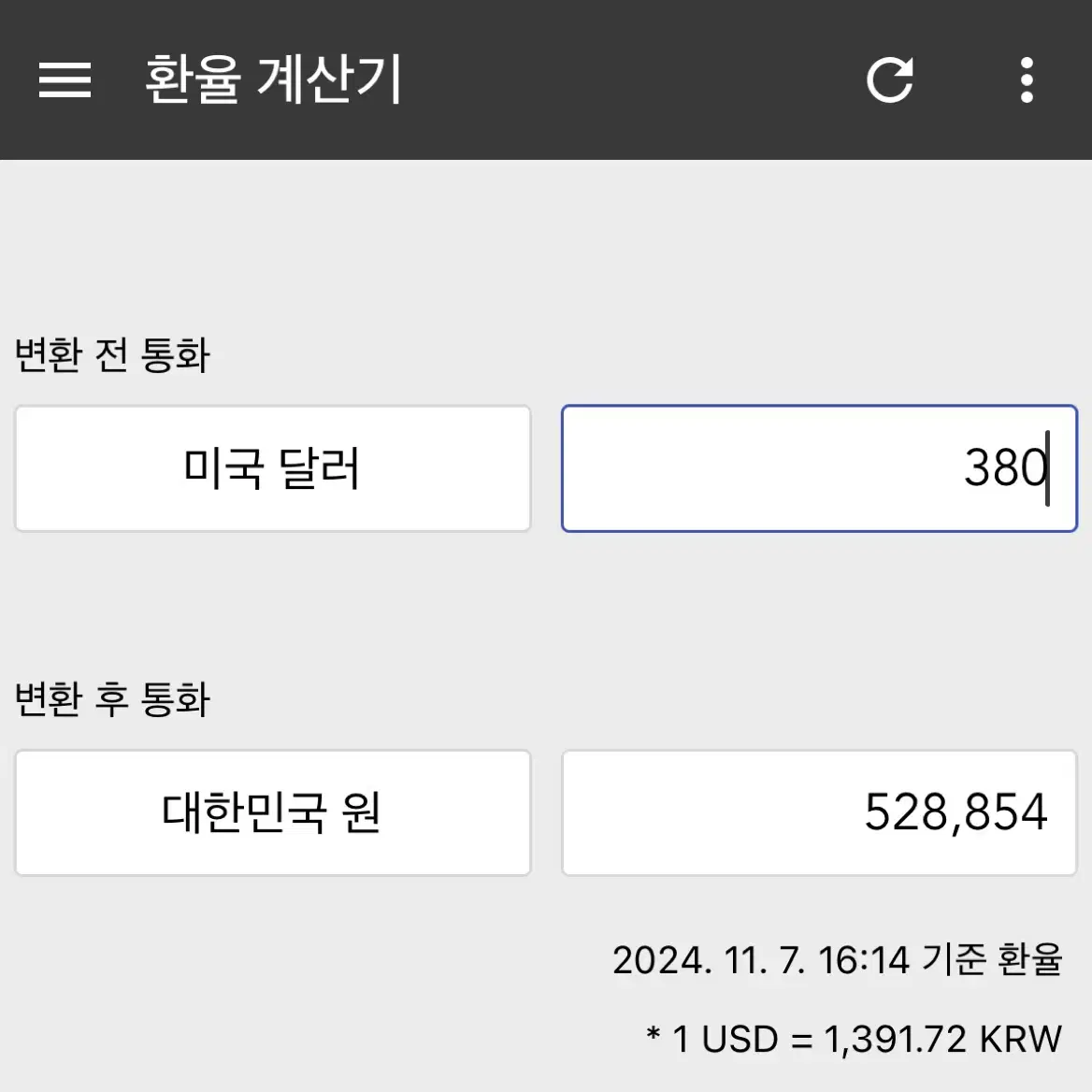Screen dimensions: 1092x1092
Task: Open the 미국 달러 source currency selector
Action: click(x=273, y=468)
